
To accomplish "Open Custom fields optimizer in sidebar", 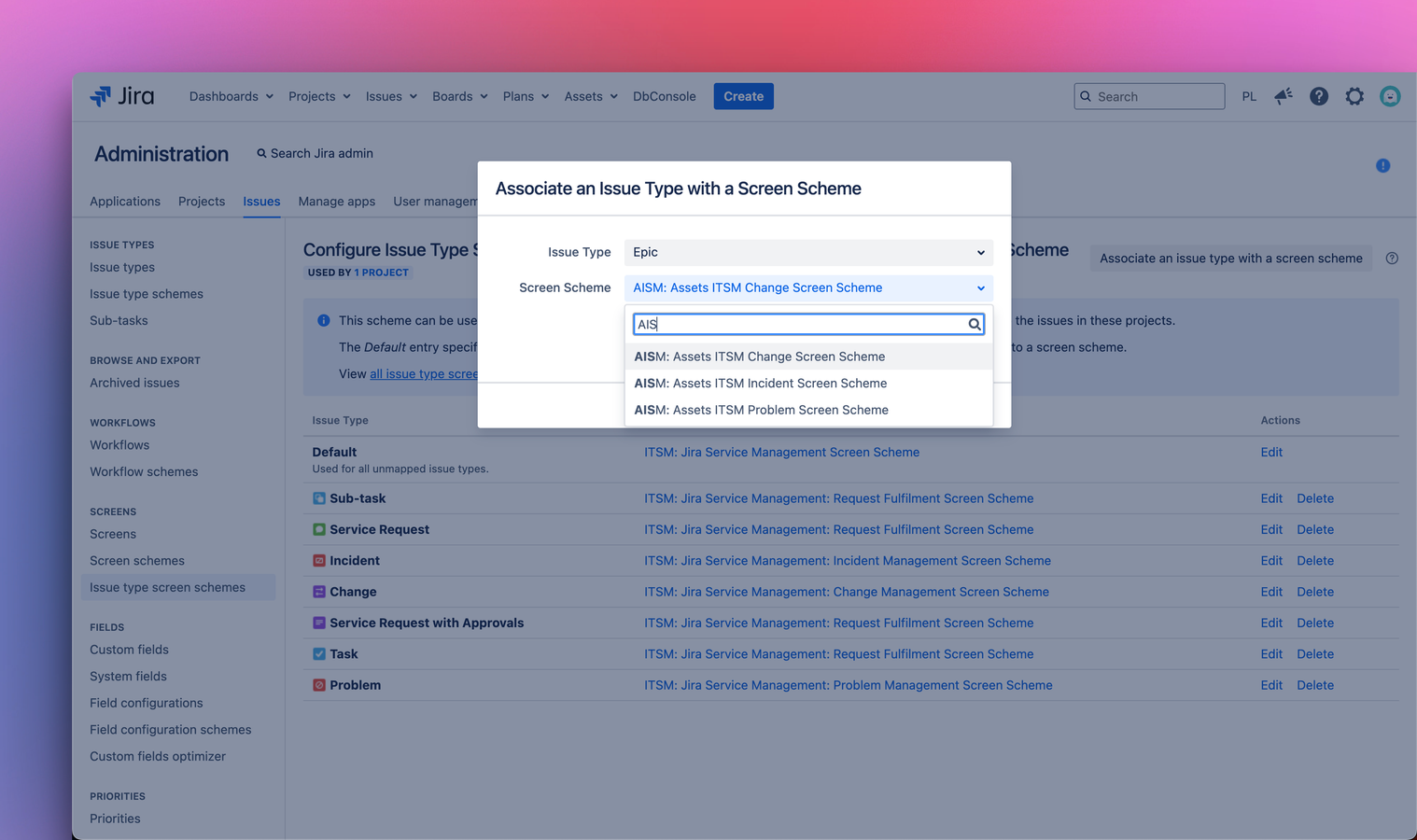I will (x=158, y=757).
